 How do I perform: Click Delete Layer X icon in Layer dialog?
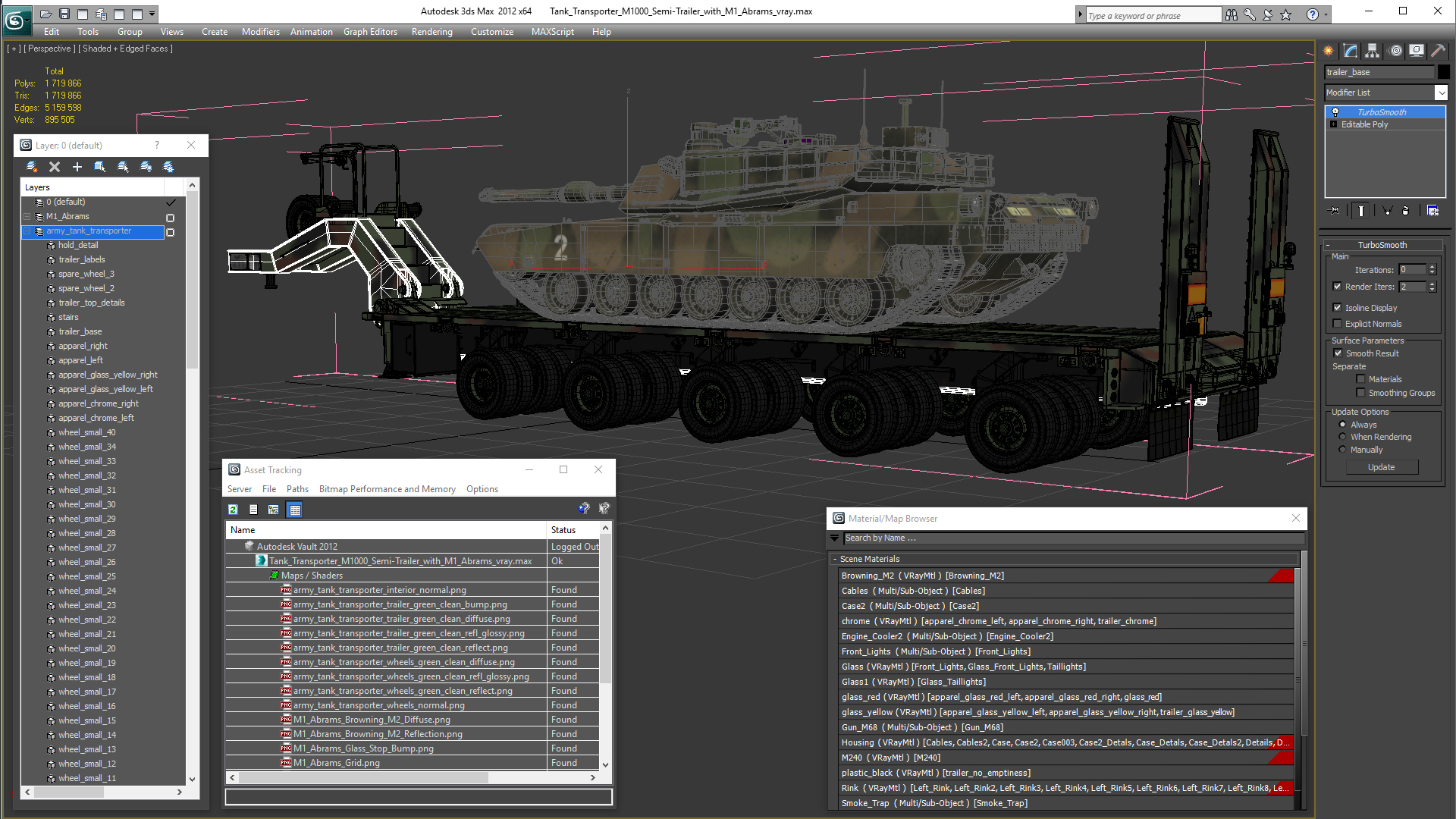[55, 167]
